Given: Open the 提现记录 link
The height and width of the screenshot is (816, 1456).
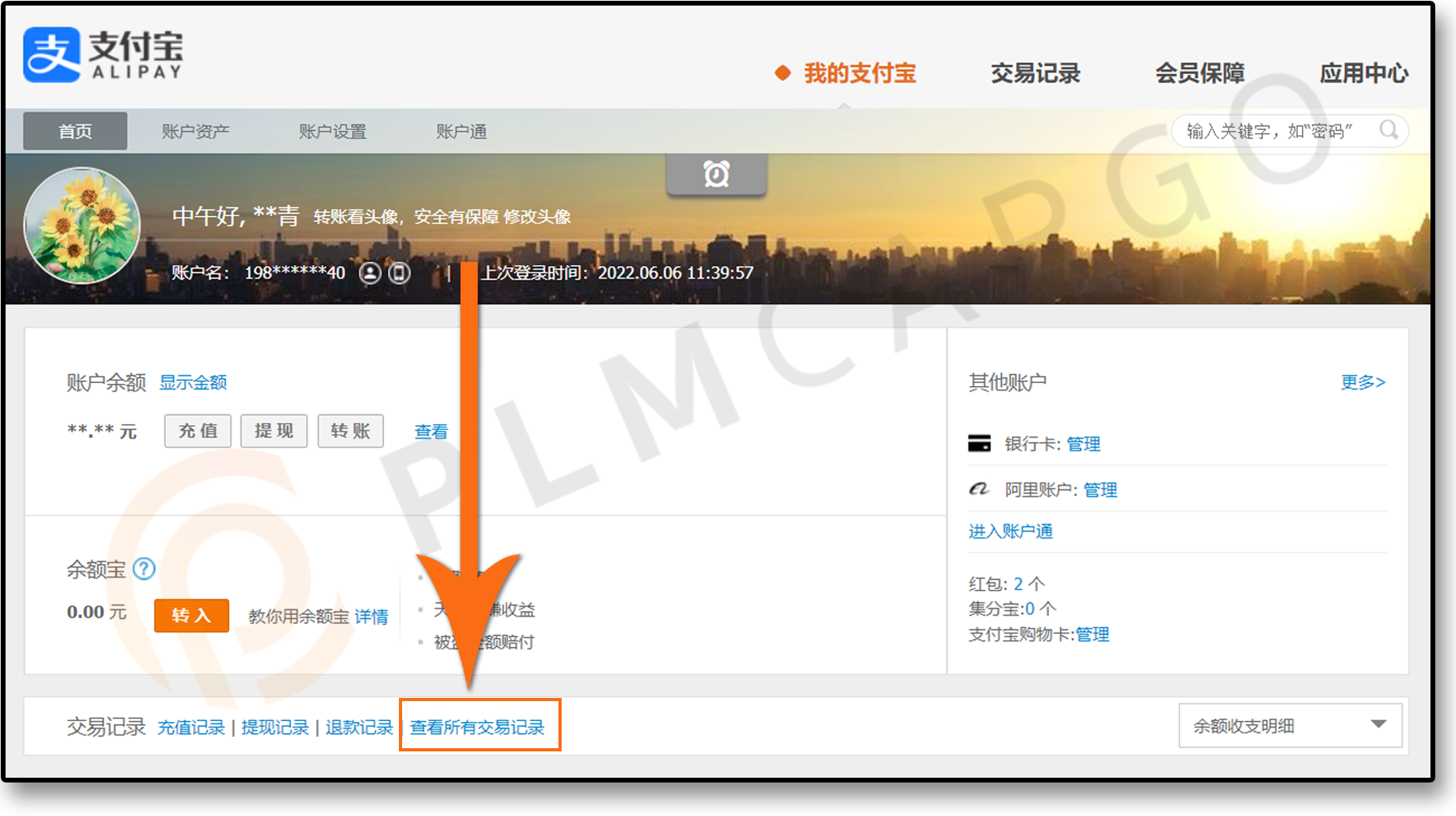Looking at the screenshot, I should [275, 727].
